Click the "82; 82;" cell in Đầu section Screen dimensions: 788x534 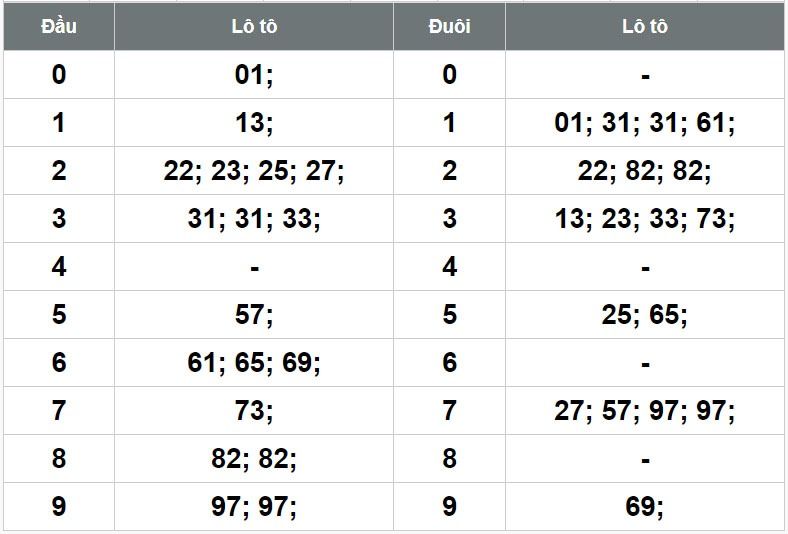click(x=254, y=459)
